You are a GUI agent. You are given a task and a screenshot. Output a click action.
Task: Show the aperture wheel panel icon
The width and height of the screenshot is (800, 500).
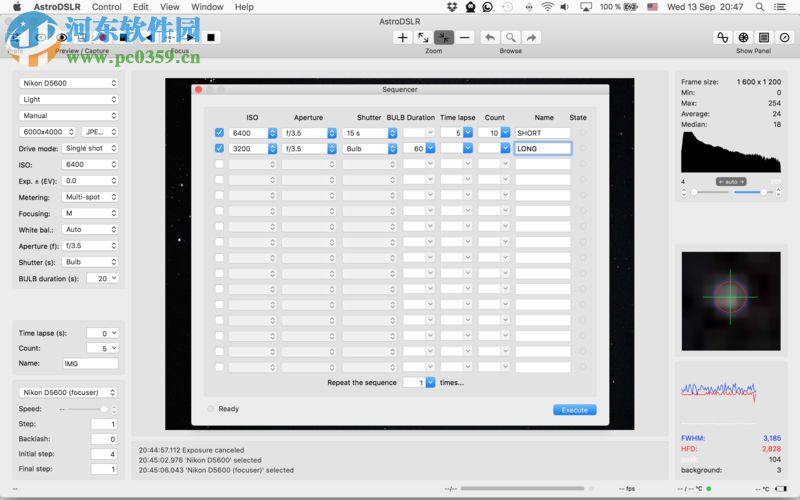coord(743,37)
